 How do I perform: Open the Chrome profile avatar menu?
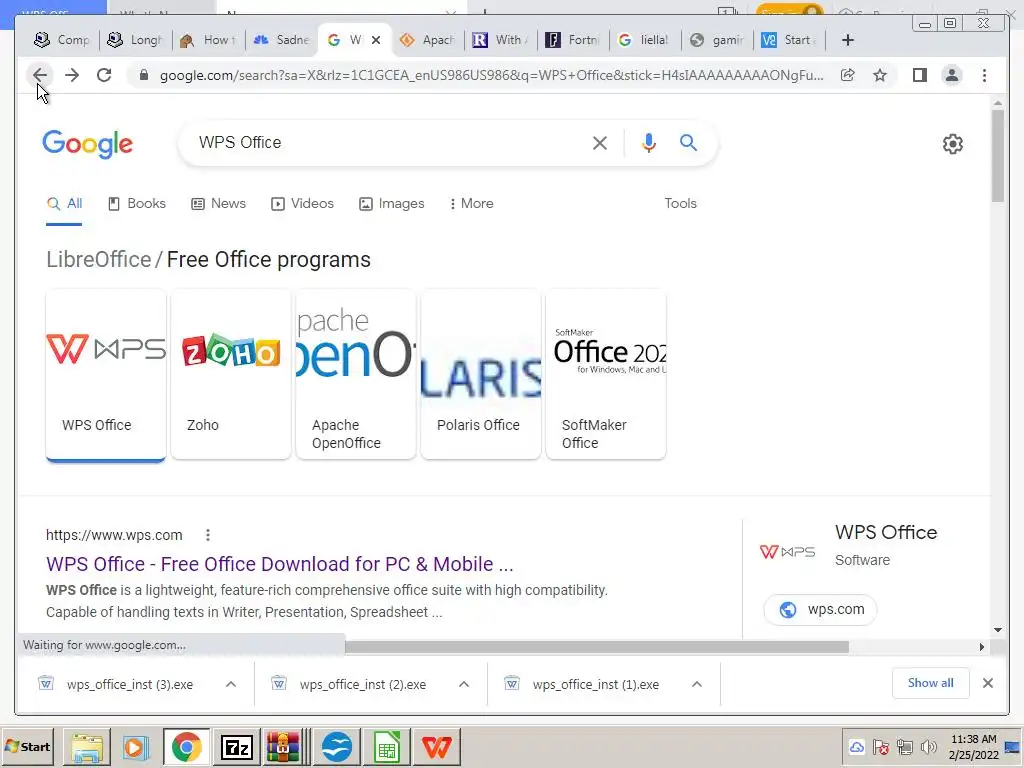[952, 75]
